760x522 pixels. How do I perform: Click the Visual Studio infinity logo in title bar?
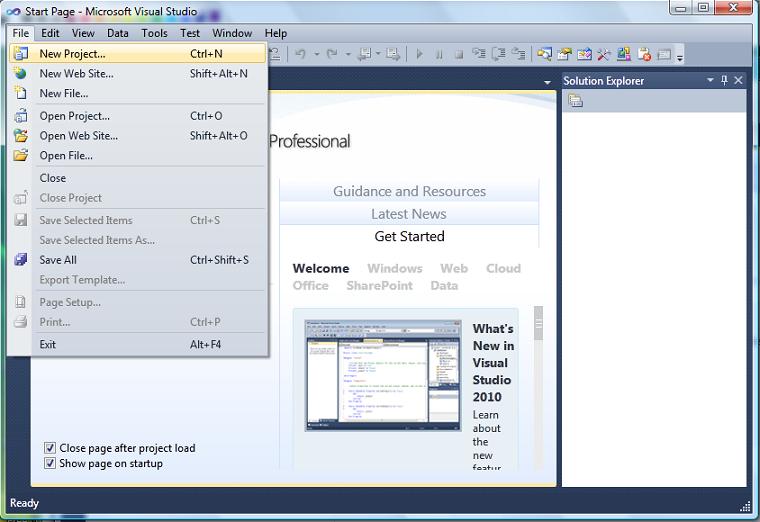pos(13,11)
